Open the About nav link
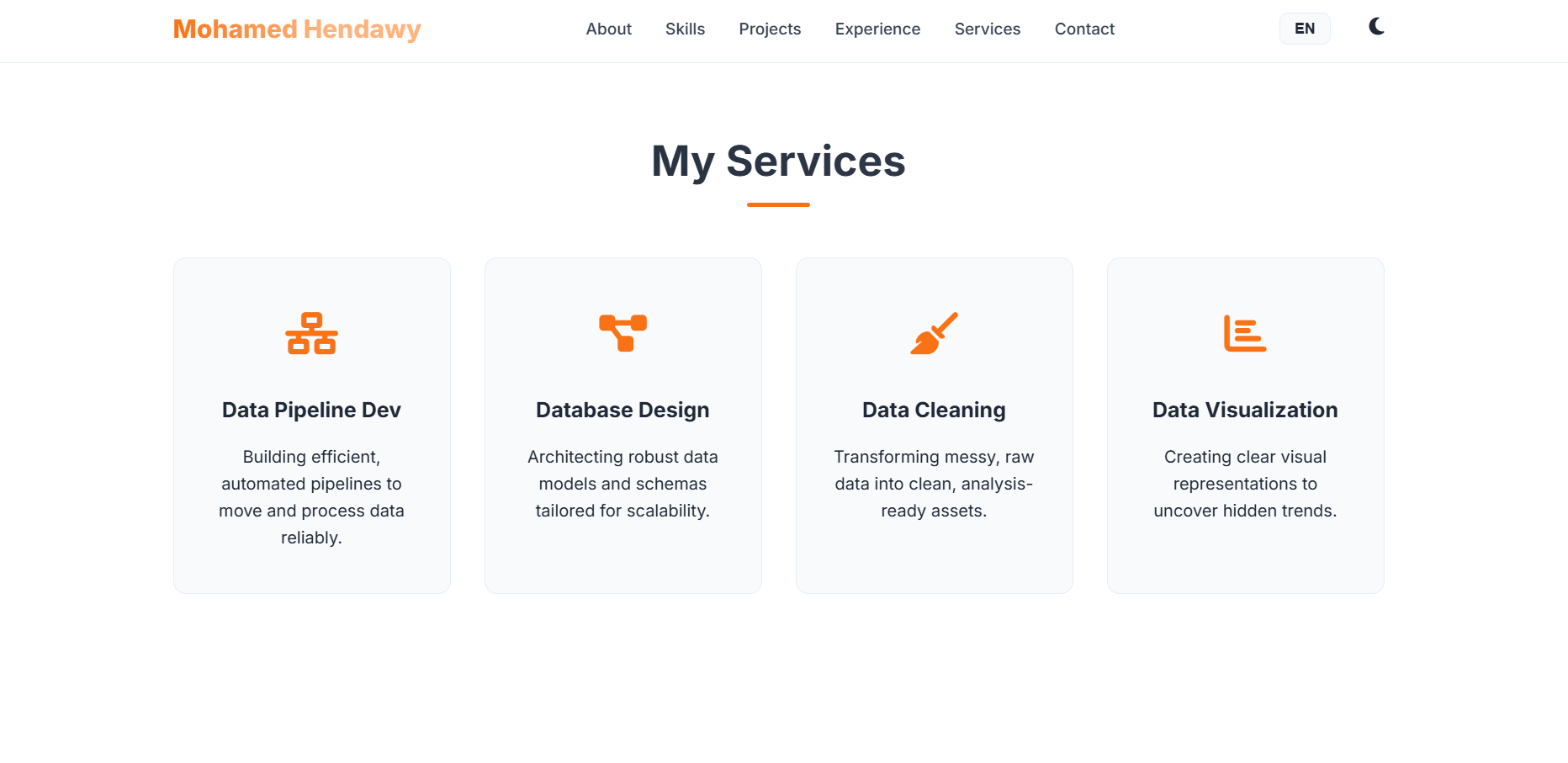Screen dimensions: 1568x763 click(x=608, y=29)
